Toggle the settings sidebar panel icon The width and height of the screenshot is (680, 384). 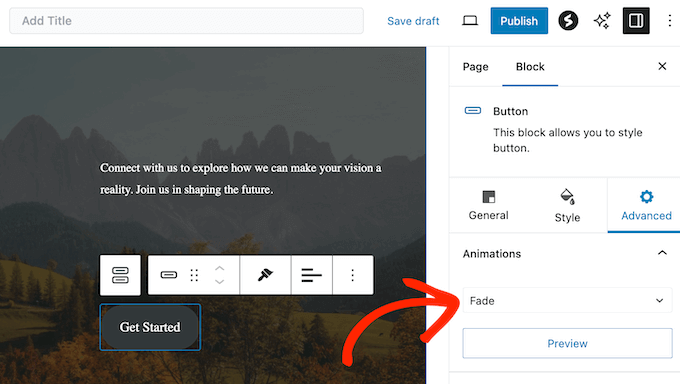click(636, 21)
